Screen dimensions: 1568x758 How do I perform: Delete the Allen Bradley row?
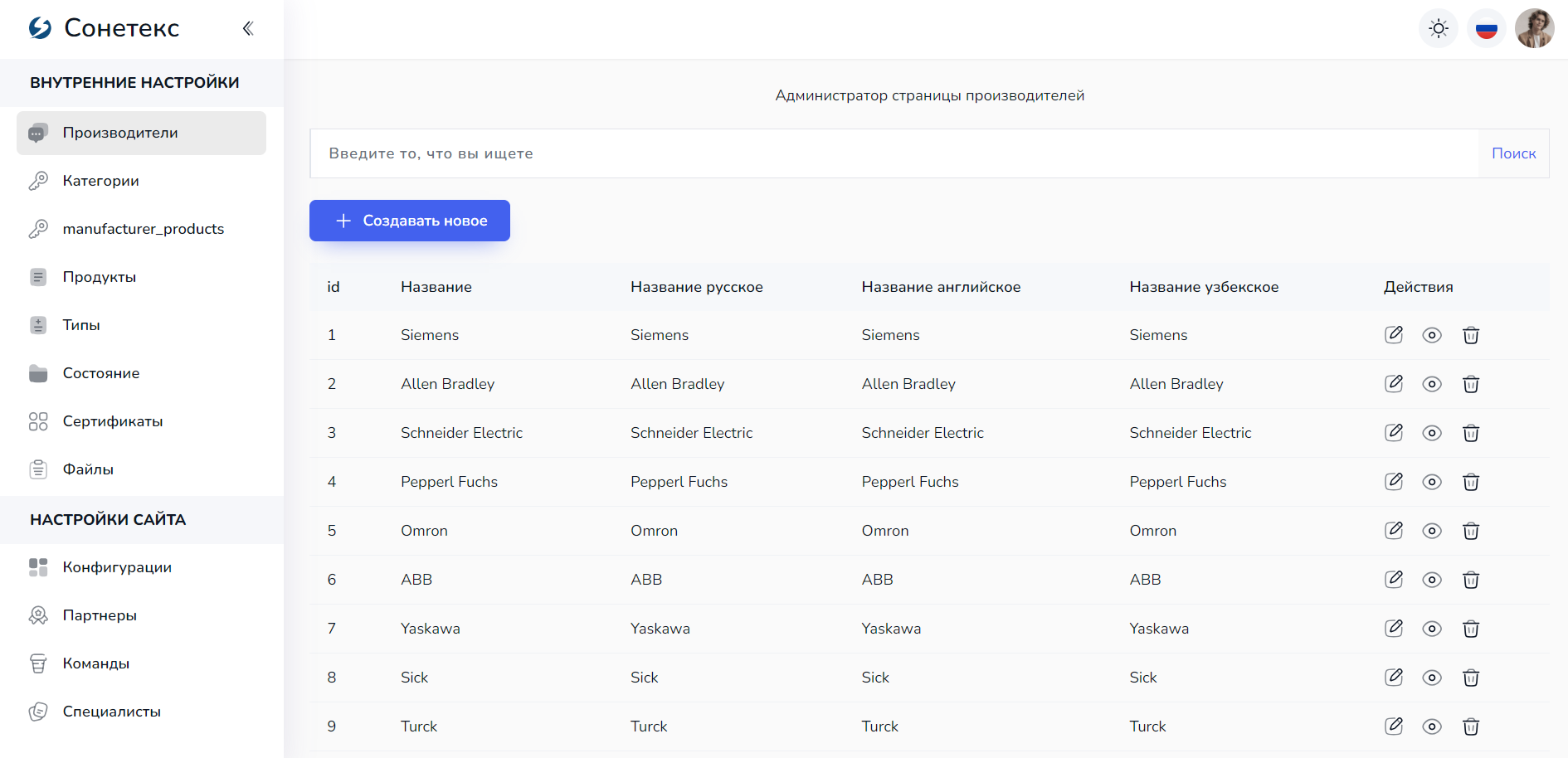tap(1471, 384)
